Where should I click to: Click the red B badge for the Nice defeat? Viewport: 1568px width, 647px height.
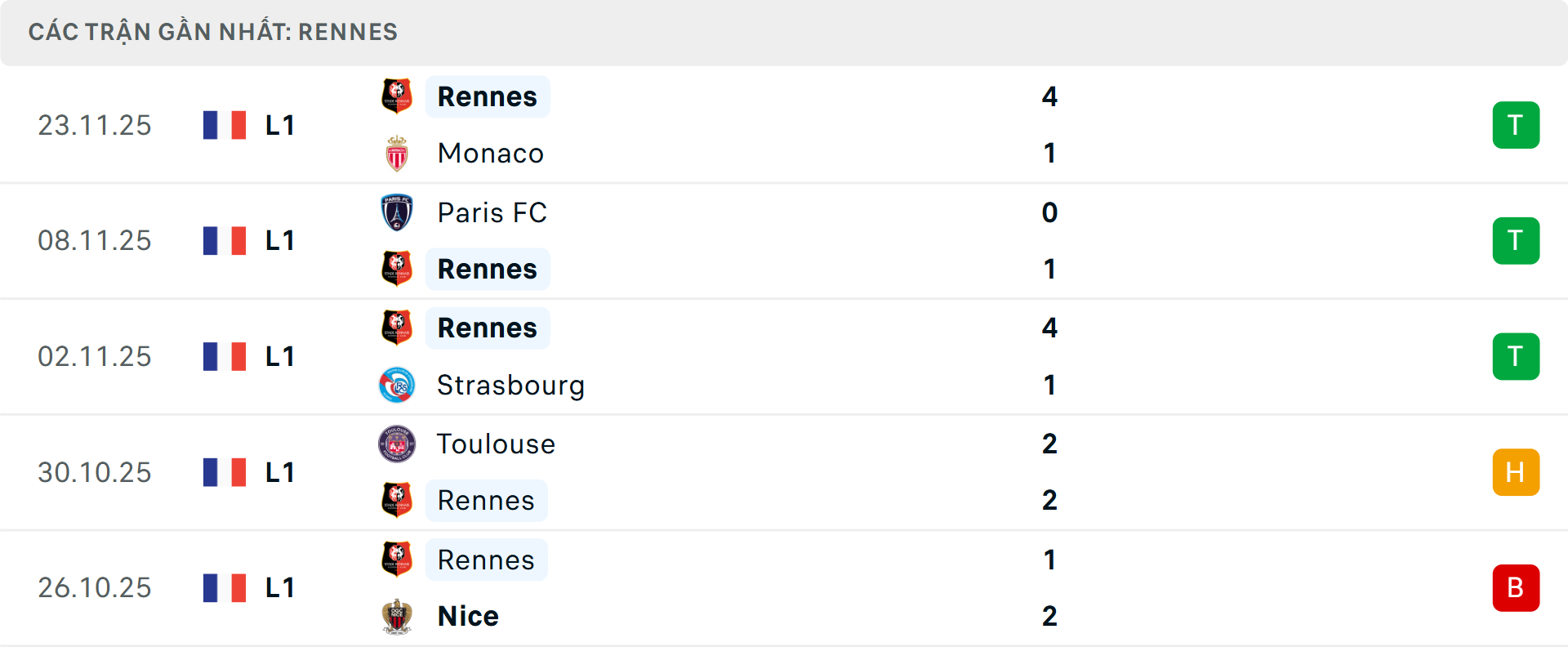[x=1516, y=587]
